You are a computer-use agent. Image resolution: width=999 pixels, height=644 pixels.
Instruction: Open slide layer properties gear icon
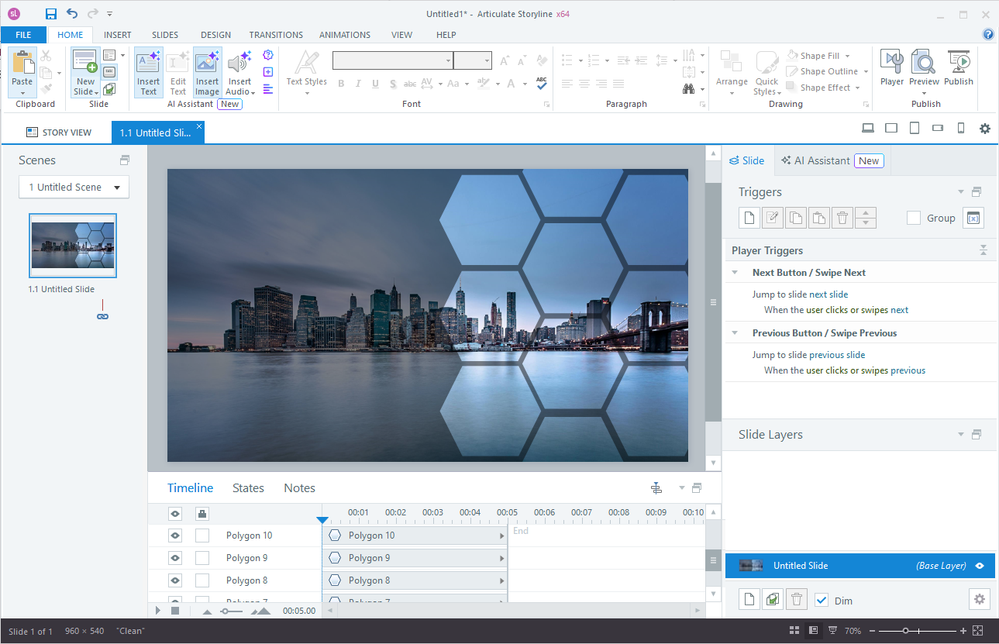(979, 599)
